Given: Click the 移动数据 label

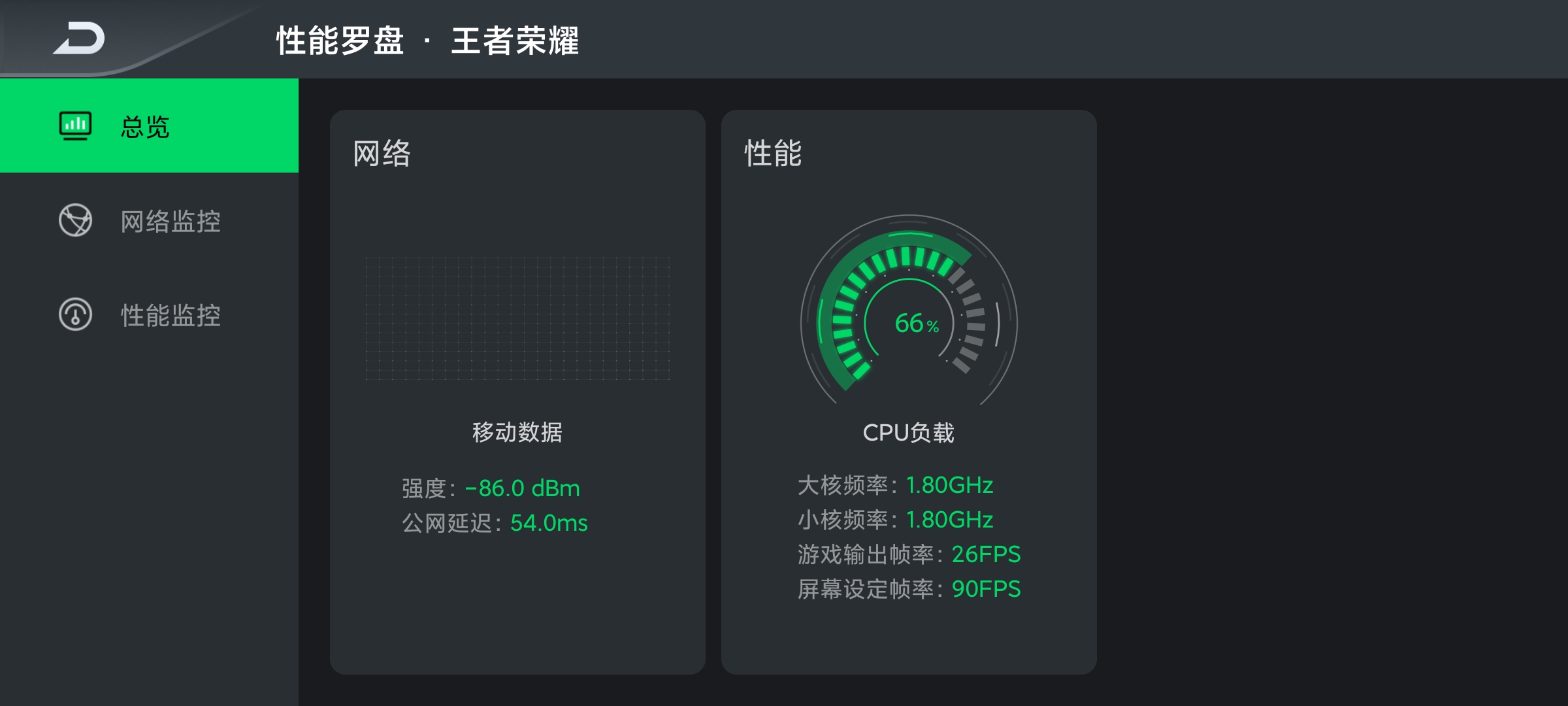Looking at the screenshot, I should (517, 432).
